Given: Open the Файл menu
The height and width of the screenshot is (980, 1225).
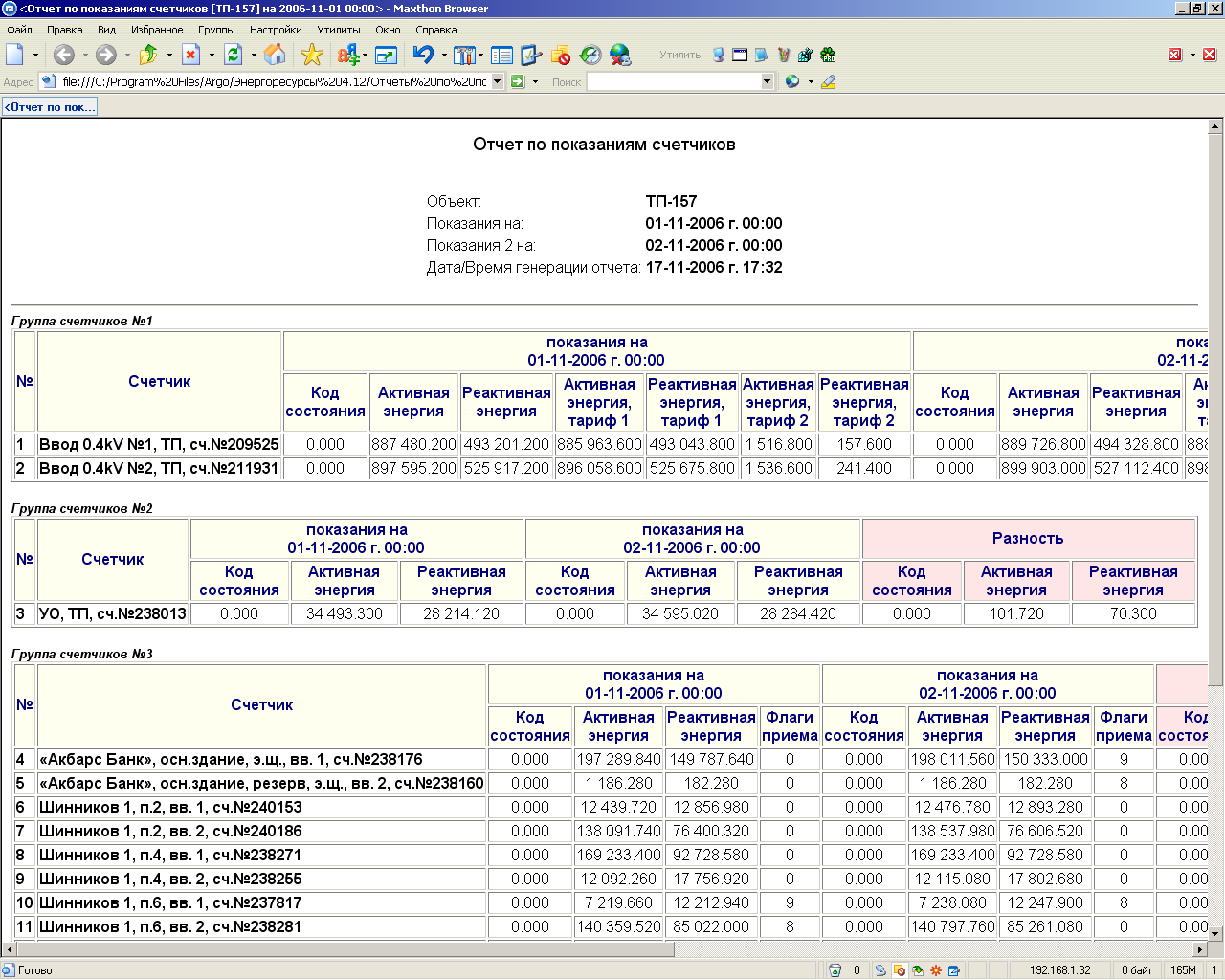Looking at the screenshot, I should tap(19, 30).
